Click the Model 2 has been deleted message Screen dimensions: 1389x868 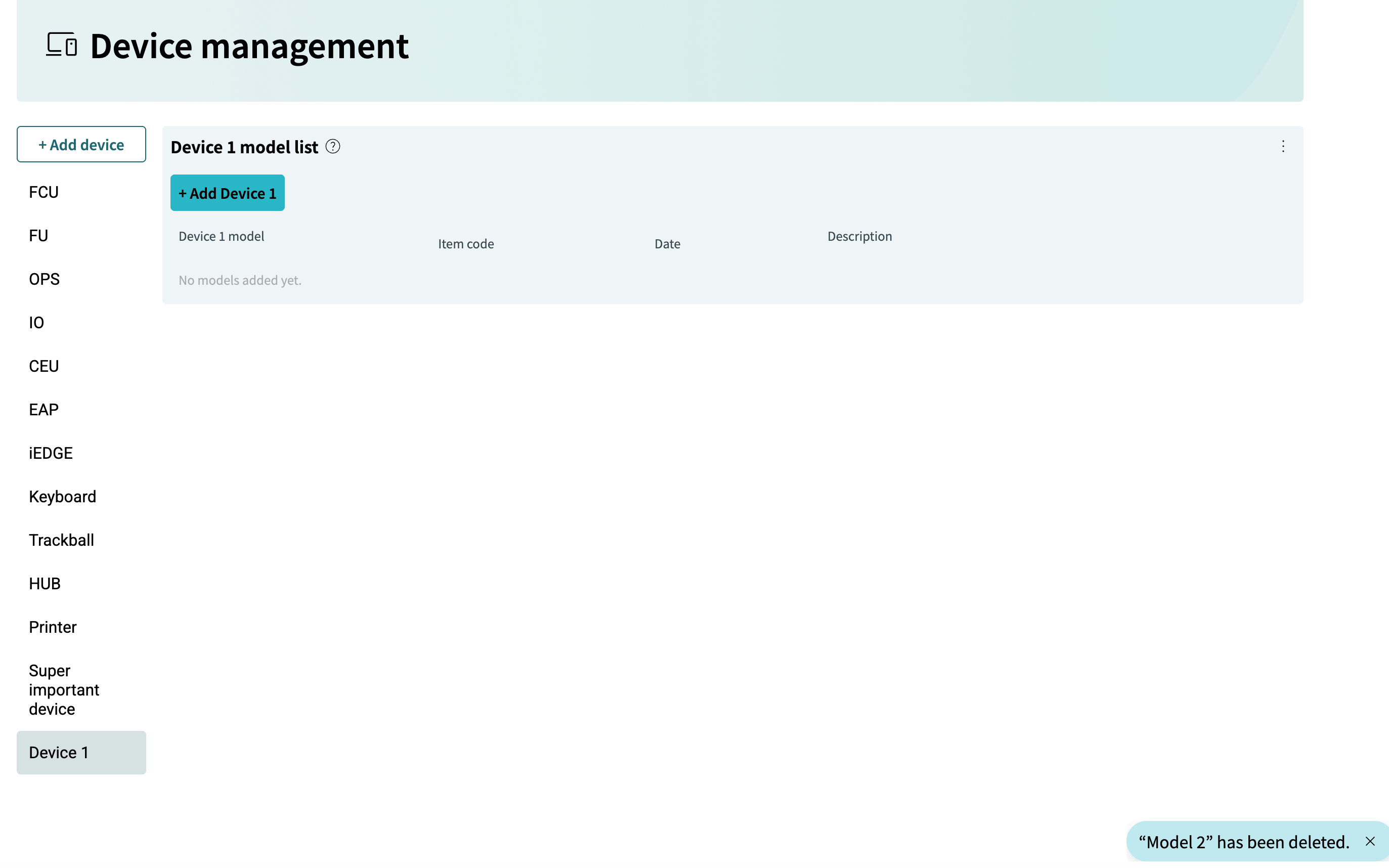1244,842
